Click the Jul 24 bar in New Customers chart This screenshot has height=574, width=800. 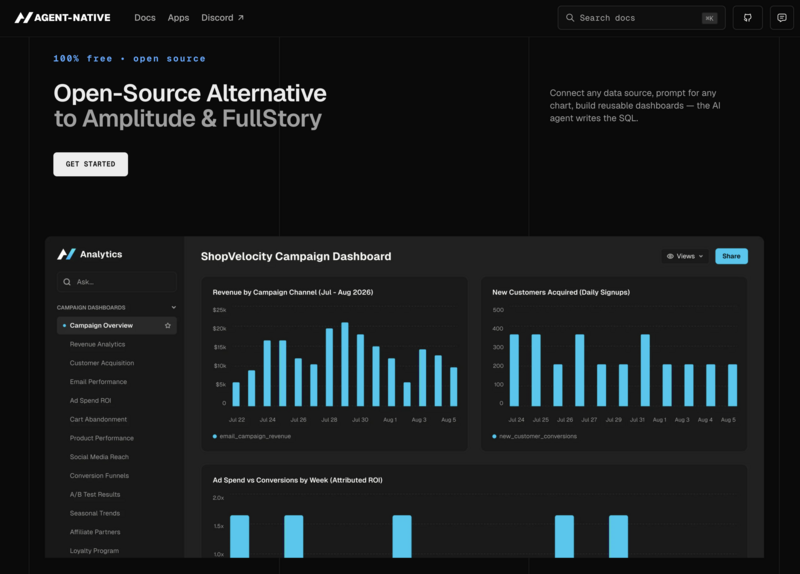(x=514, y=370)
